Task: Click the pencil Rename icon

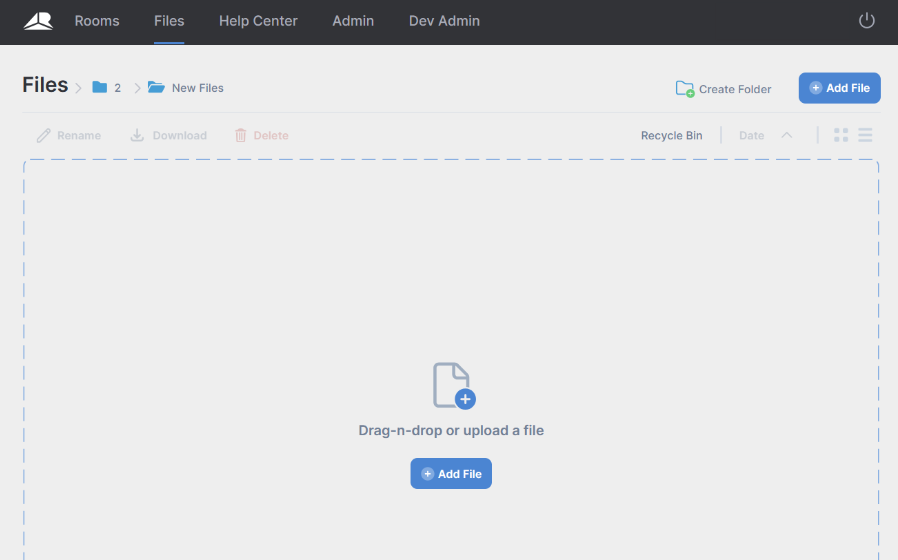Action: [x=44, y=135]
